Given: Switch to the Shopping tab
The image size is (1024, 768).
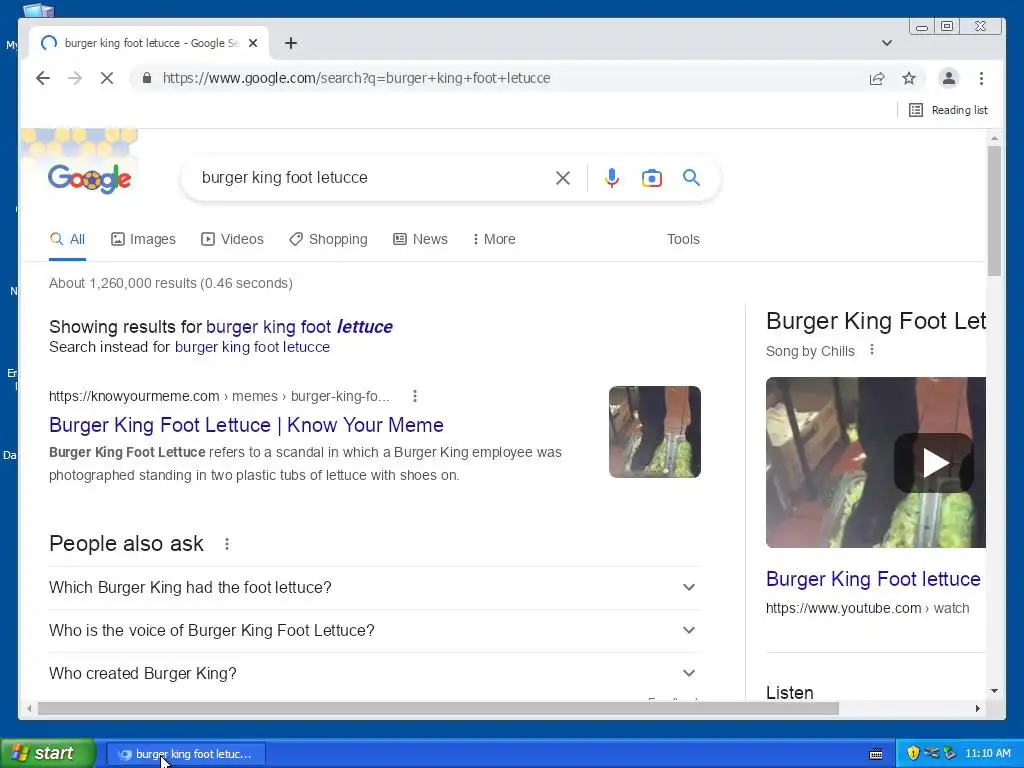Looking at the screenshot, I should tap(328, 239).
